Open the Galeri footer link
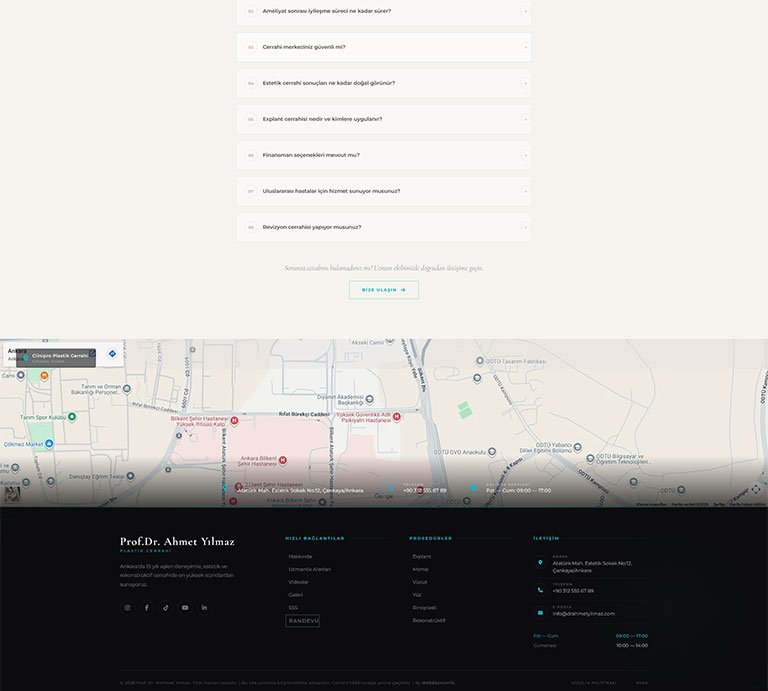Screen dimensions: 768x691 click(x=295, y=595)
